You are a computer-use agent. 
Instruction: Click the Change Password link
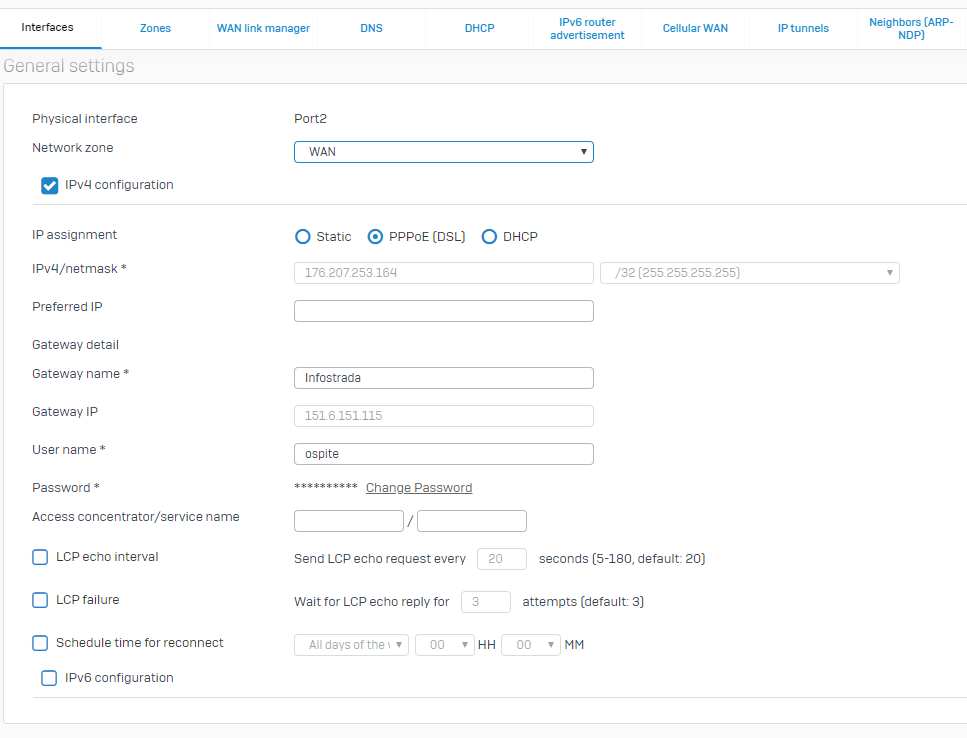419,488
